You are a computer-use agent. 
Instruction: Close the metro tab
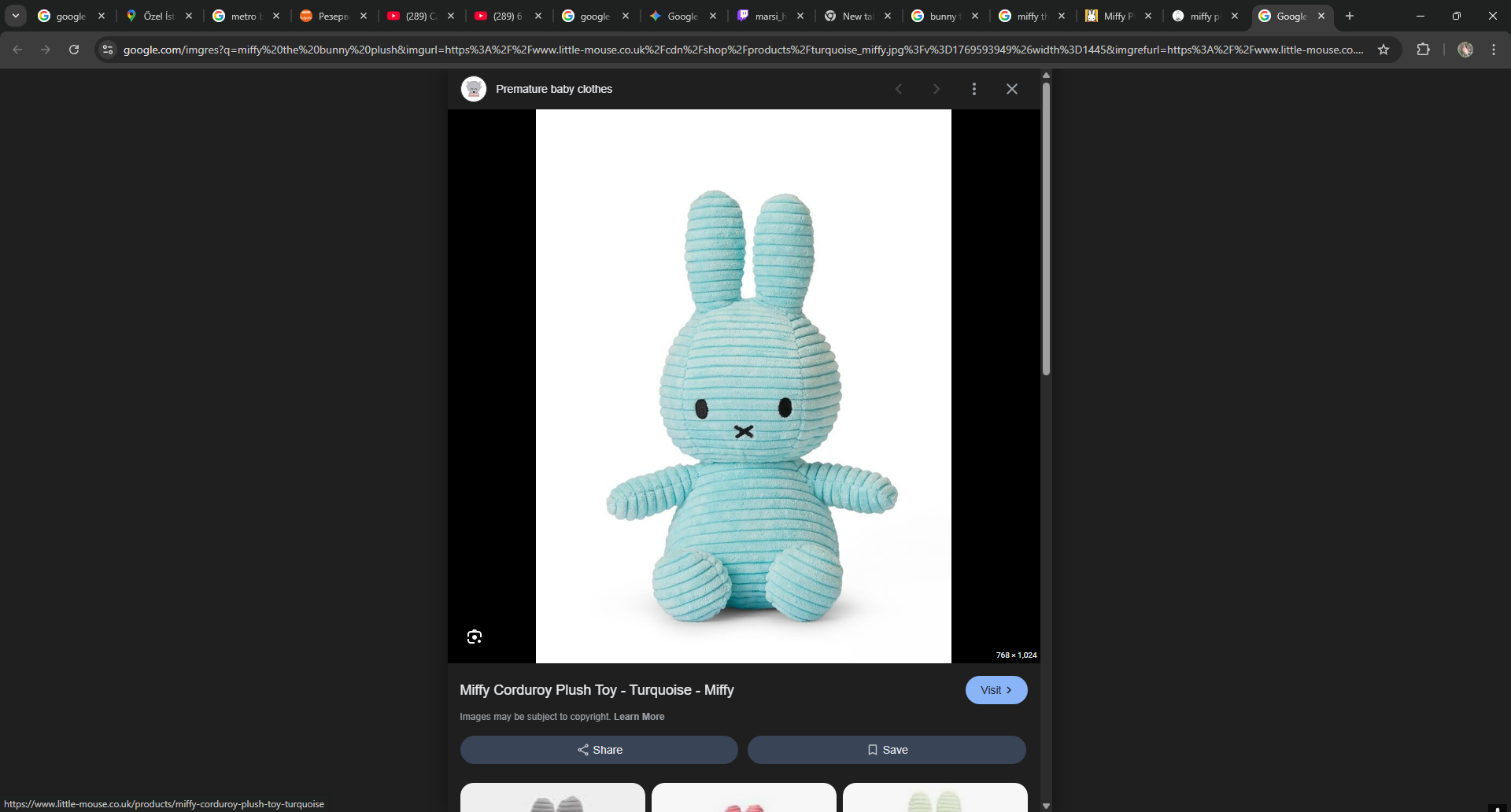[x=276, y=16]
